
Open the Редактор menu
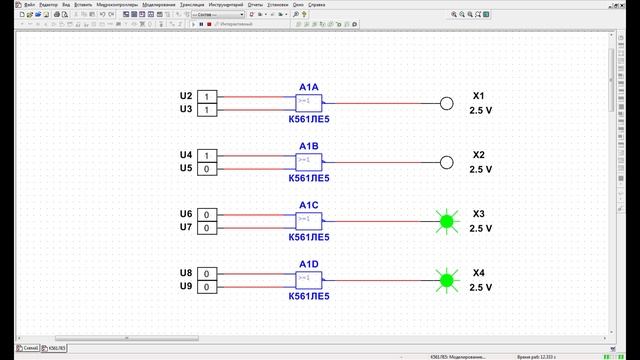(x=49, y=5)
